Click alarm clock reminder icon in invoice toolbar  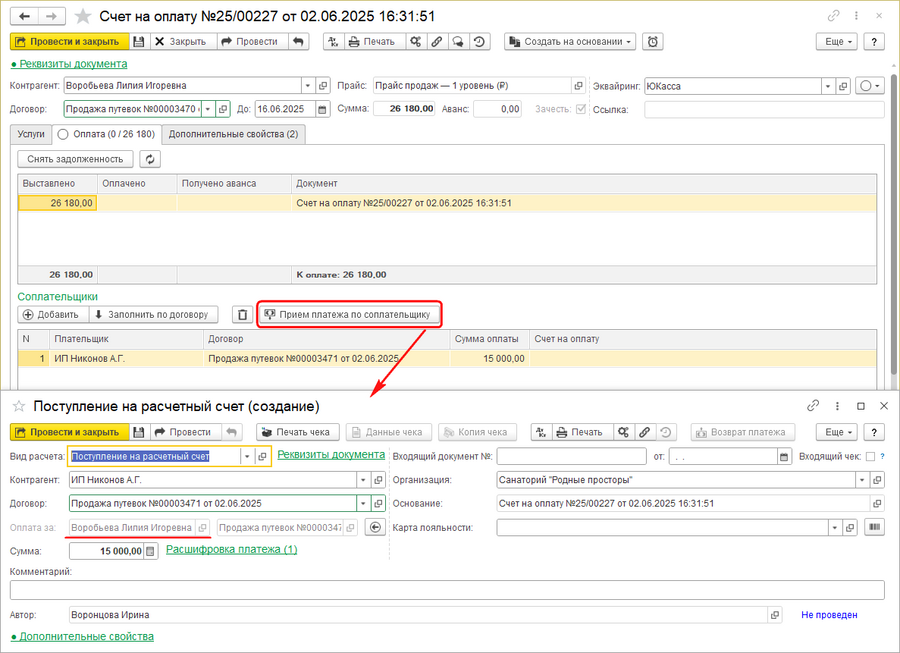[653, 41]
